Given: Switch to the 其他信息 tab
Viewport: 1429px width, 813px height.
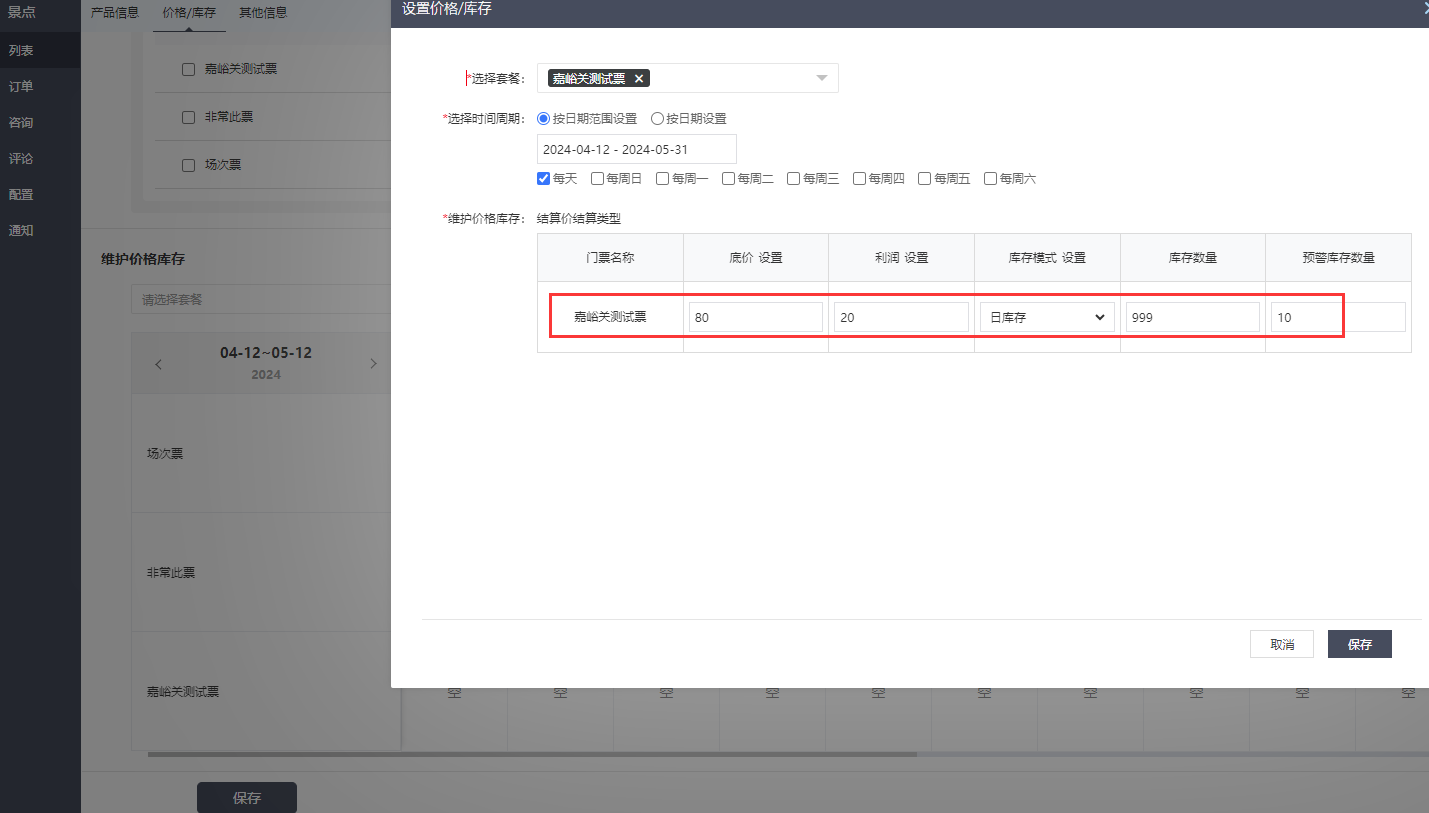Looking at the screenshot, I should coord(263,13).
